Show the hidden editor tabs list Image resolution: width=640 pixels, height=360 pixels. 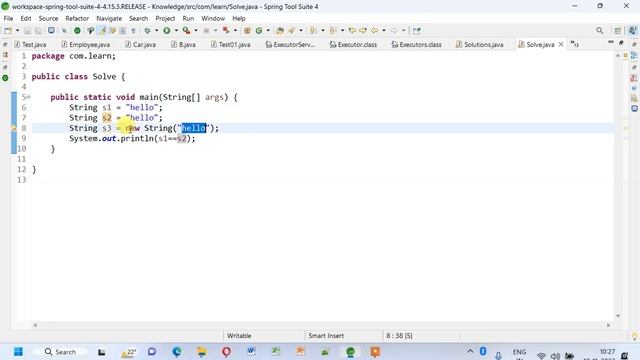pos(574,44)
